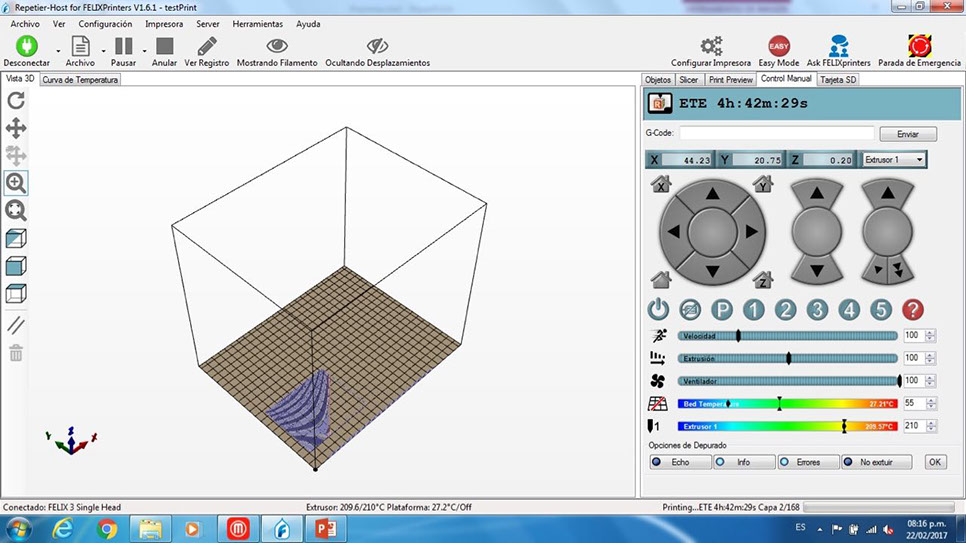The width and height of the screenshot is (966, 543).
Task: Click the G-Code input field
Action: [x=776, y=133]
